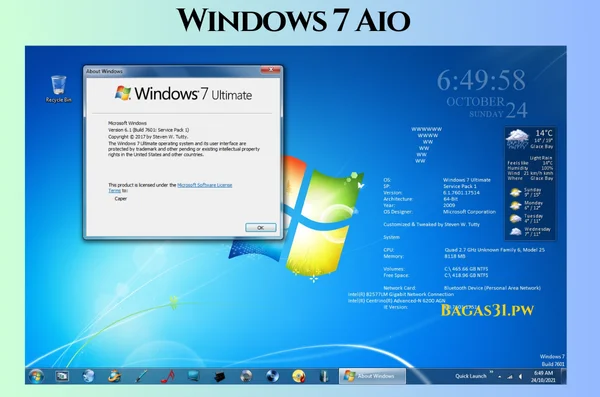
Task: Click OK in the About Windows dialog
Action: (x=261, y=227)
